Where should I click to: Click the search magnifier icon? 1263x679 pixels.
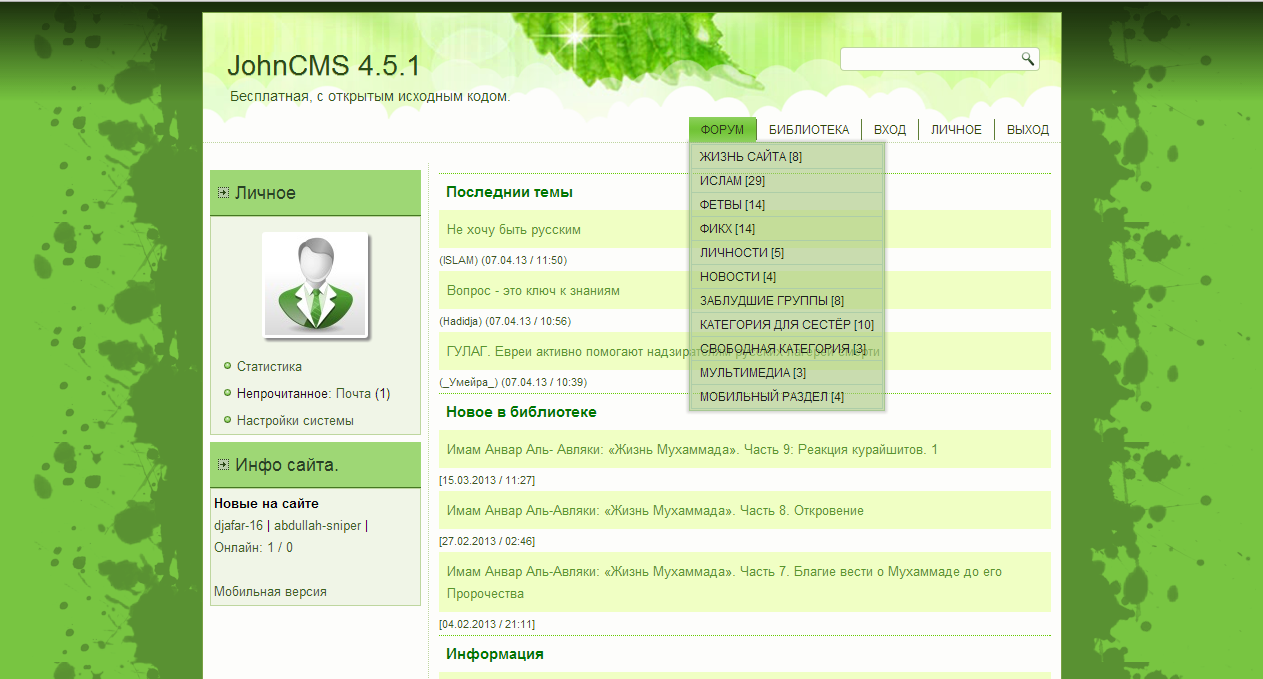tap(1027, 59)
